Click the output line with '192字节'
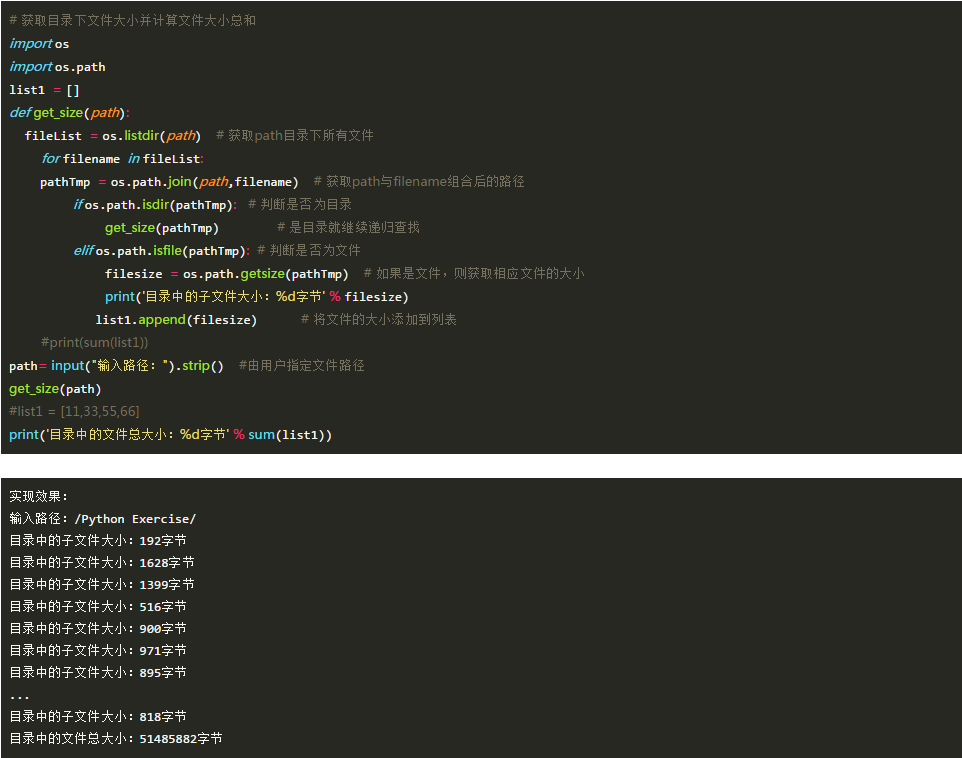 click(98, 541)
